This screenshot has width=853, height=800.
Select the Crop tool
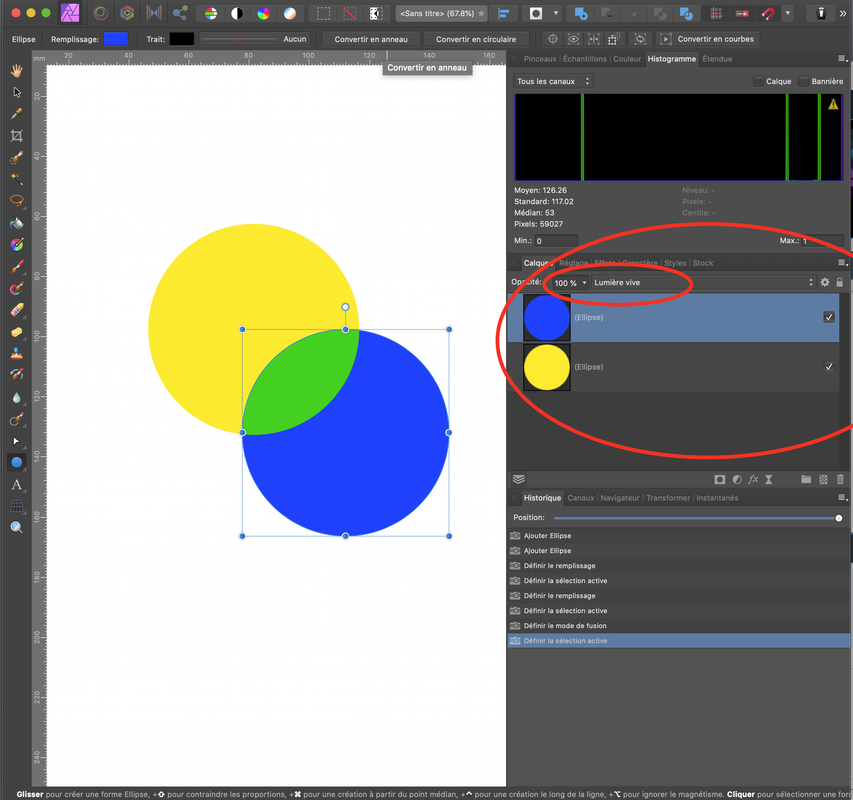tap(17, 135)
